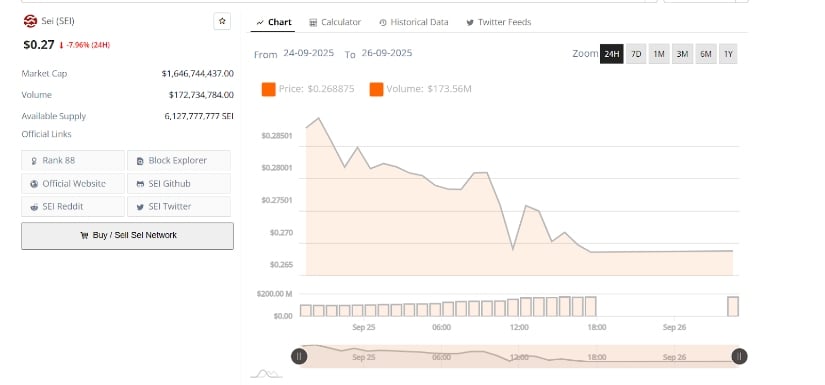Screen dimensions: 825x385
Task: Open the Chart tab
Action: pyautogui.click(x=273, y=22)
